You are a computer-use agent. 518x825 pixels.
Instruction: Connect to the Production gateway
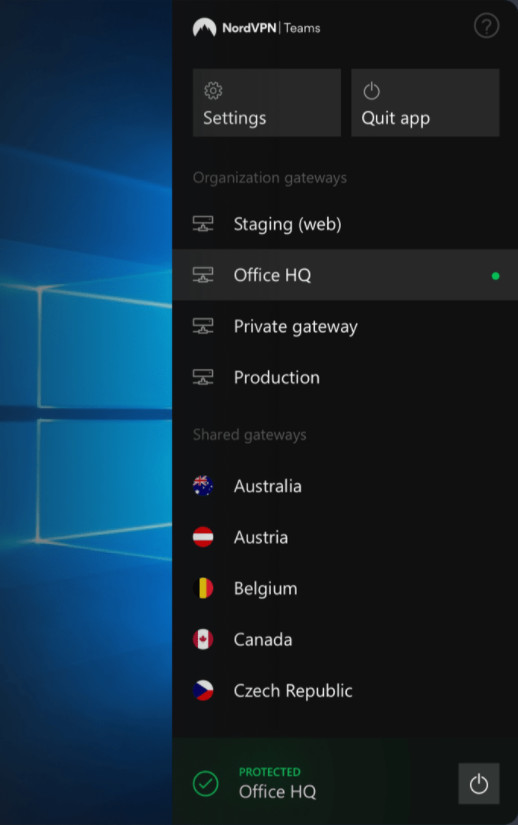[345, 377]
